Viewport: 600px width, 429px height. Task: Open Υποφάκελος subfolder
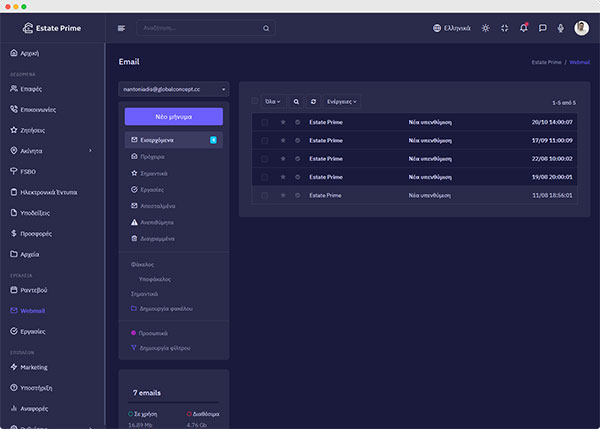coord(155,279)
